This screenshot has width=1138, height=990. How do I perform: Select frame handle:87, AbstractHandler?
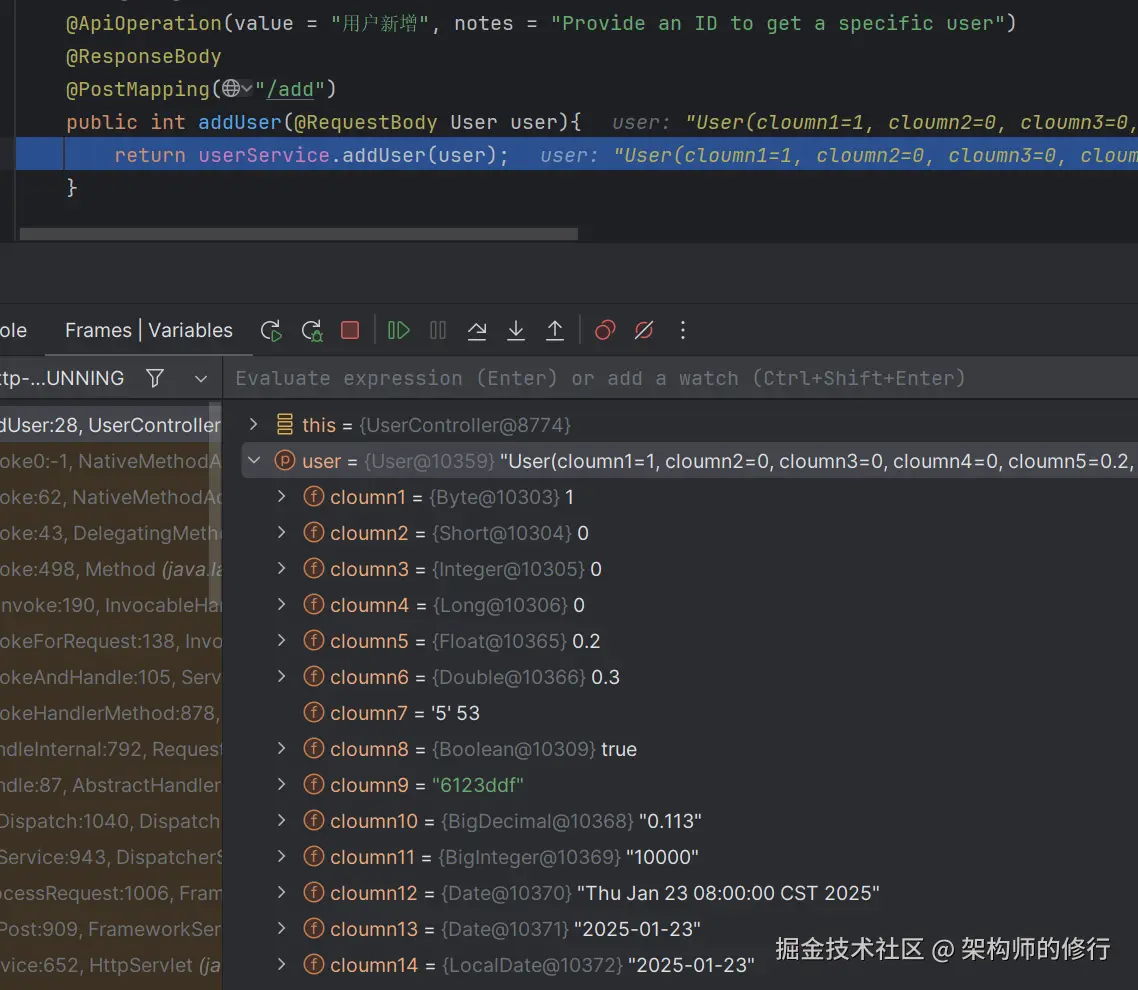coord(110,785)
